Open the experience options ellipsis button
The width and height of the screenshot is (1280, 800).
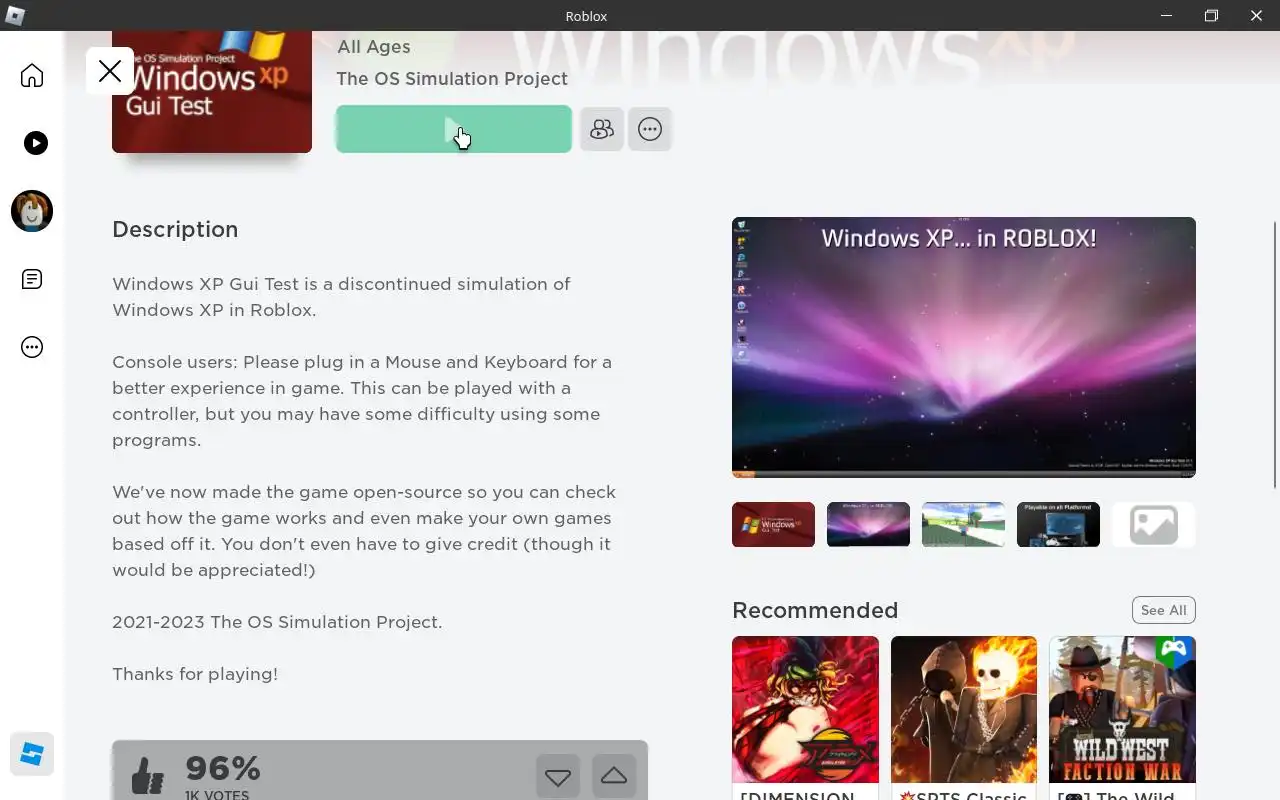point(650,129)
